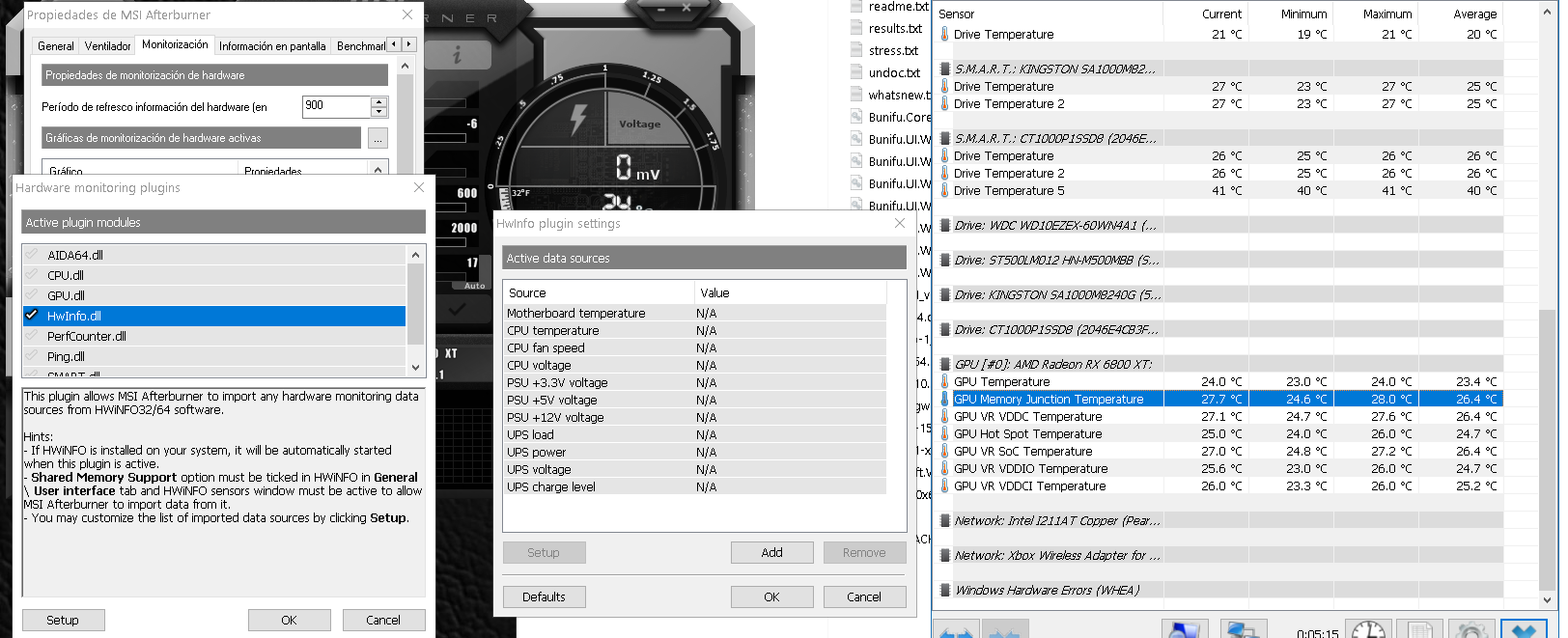1568x638 pixels.
Task: Click the tab strip scroll-right arrow in Propiedades
Action: 408,44
